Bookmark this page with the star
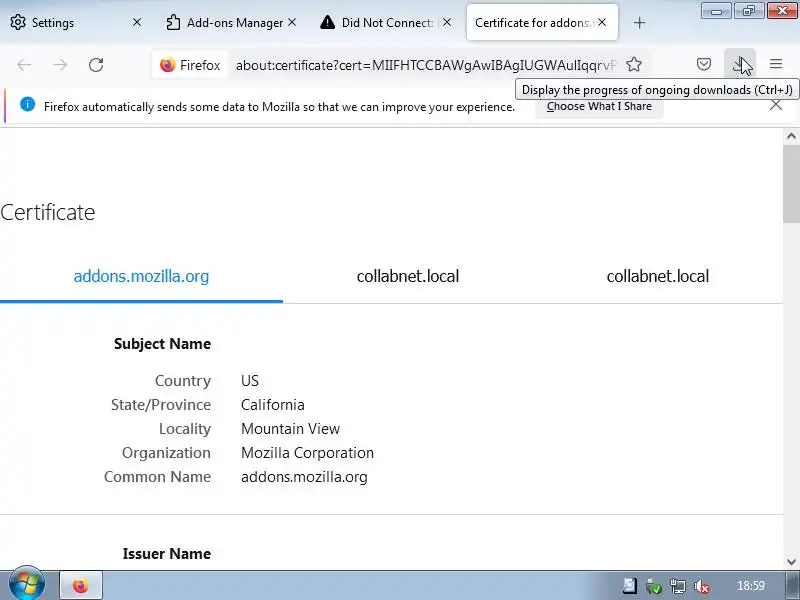 click(x=634, y=65)
